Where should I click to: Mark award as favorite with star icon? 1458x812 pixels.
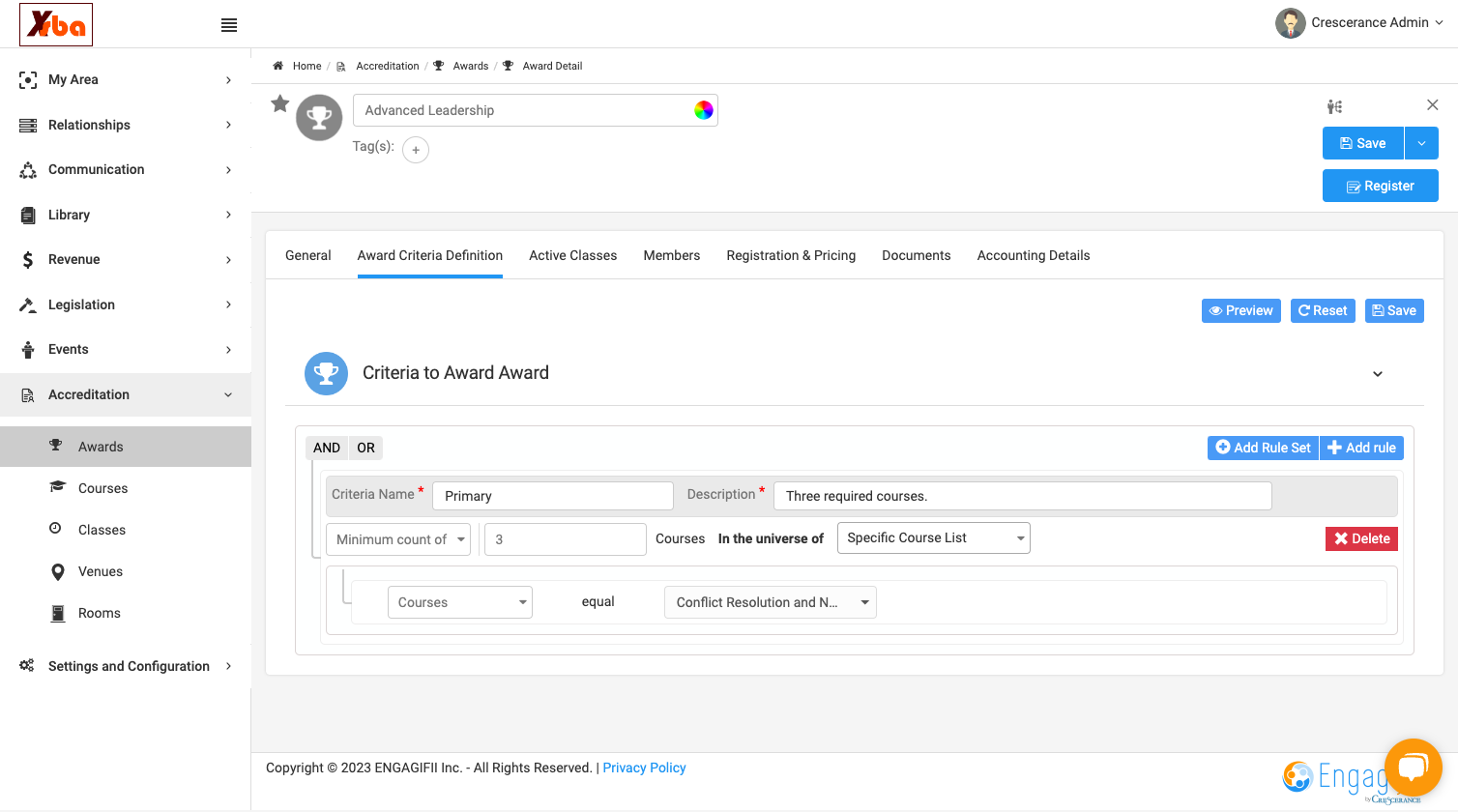click(280, 103)
